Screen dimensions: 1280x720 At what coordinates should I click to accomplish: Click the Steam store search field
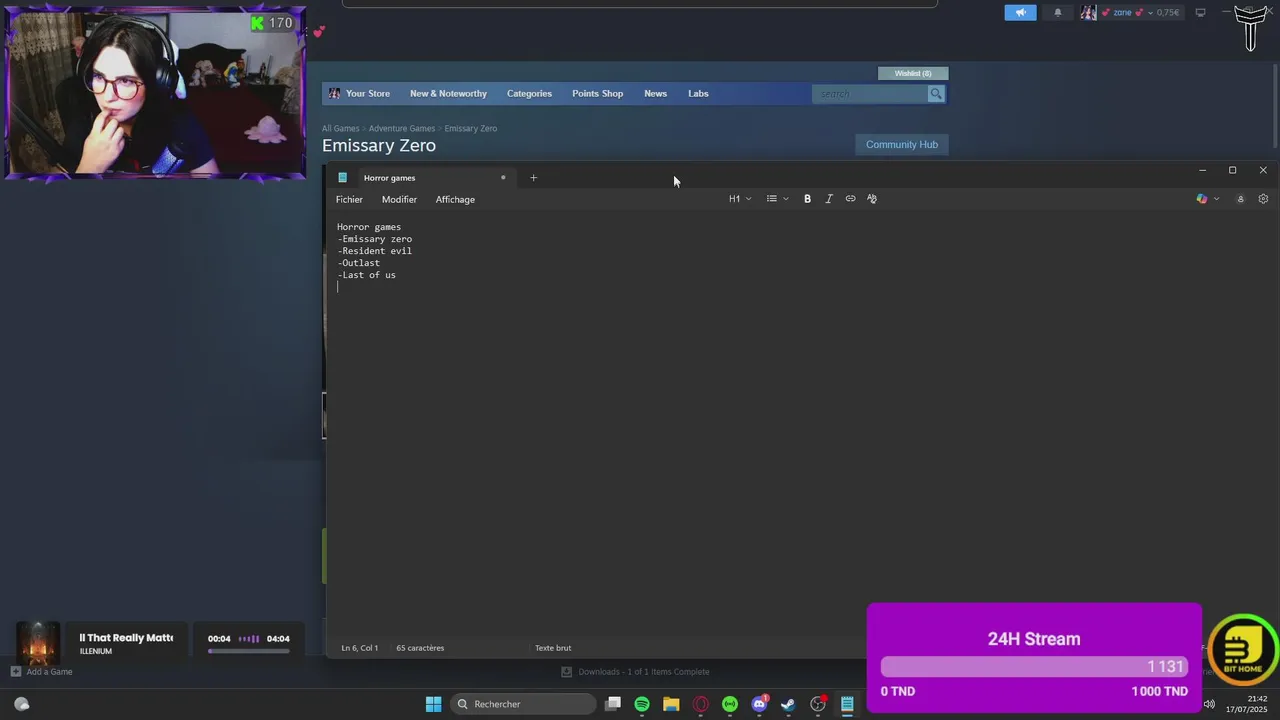click(870, 94)
